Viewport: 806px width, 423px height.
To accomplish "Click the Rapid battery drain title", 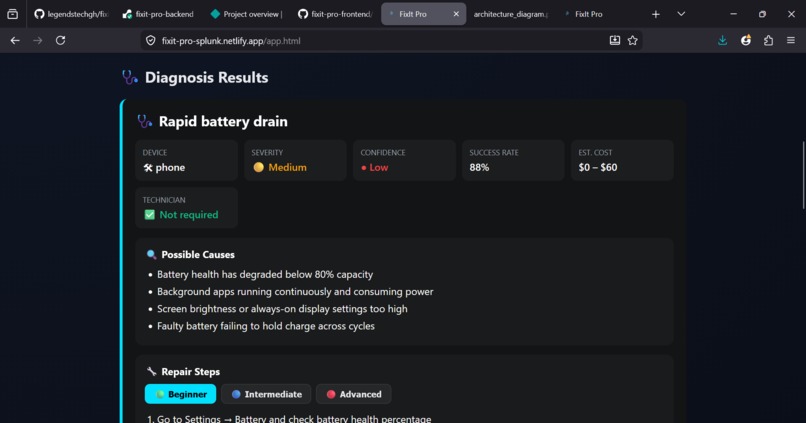I will (223, 122).
